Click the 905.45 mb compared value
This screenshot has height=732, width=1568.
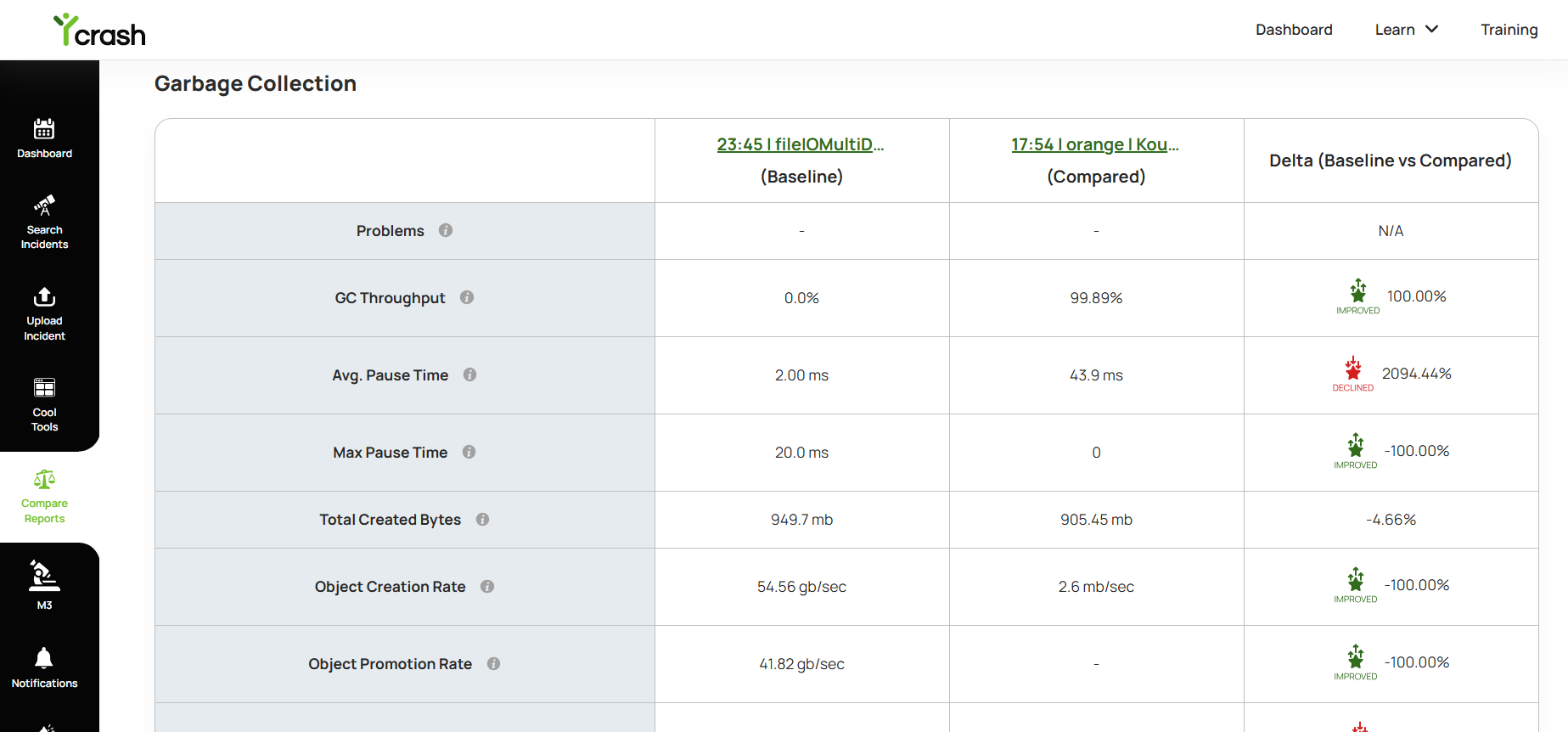[1096, 520]
